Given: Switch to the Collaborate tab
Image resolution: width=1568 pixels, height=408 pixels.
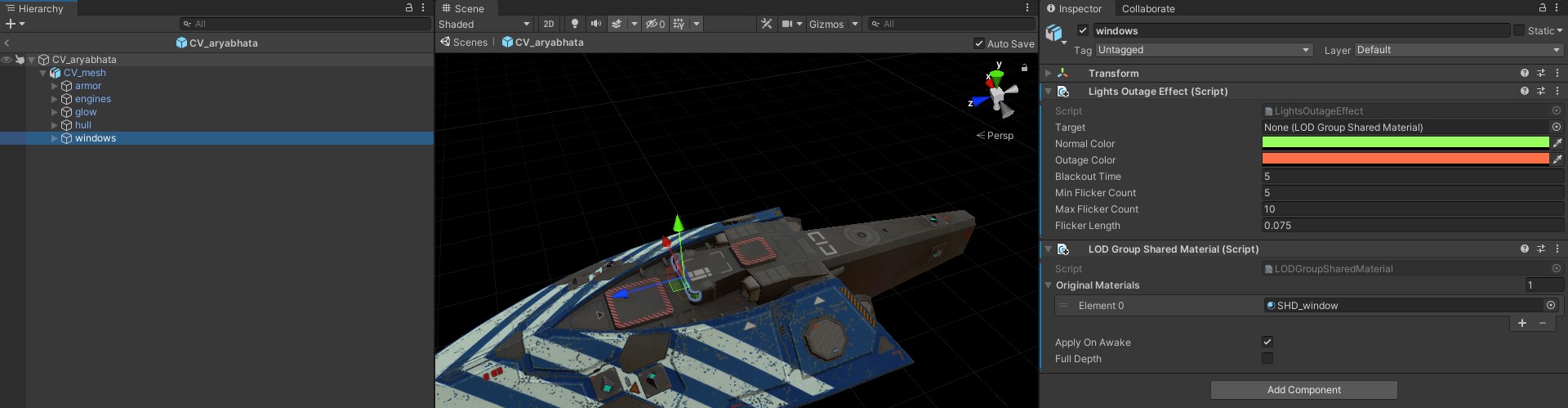Looking at the screenshot, I should [1147, 8].
